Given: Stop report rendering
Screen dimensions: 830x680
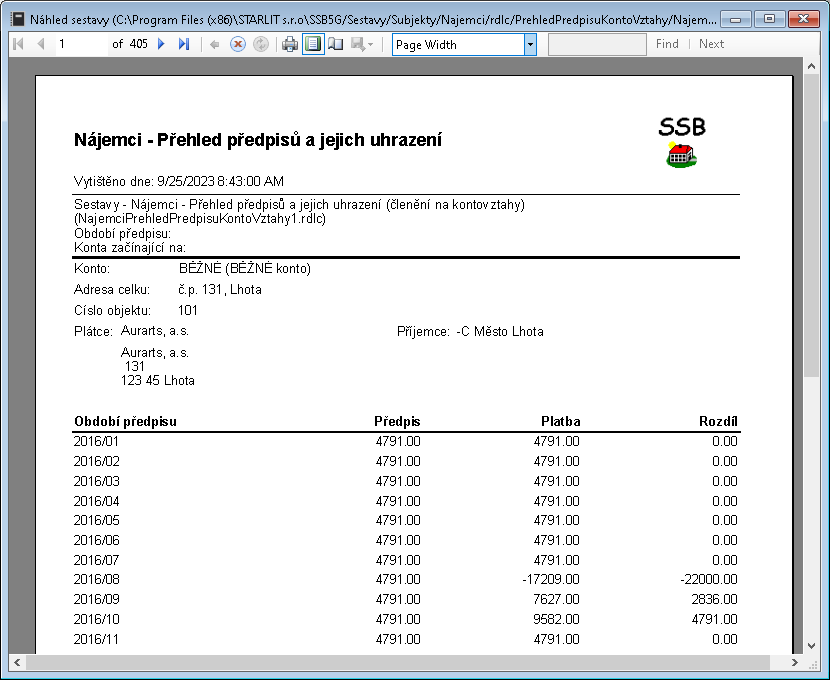Looking at the screenshot, I should click(237, 44).
